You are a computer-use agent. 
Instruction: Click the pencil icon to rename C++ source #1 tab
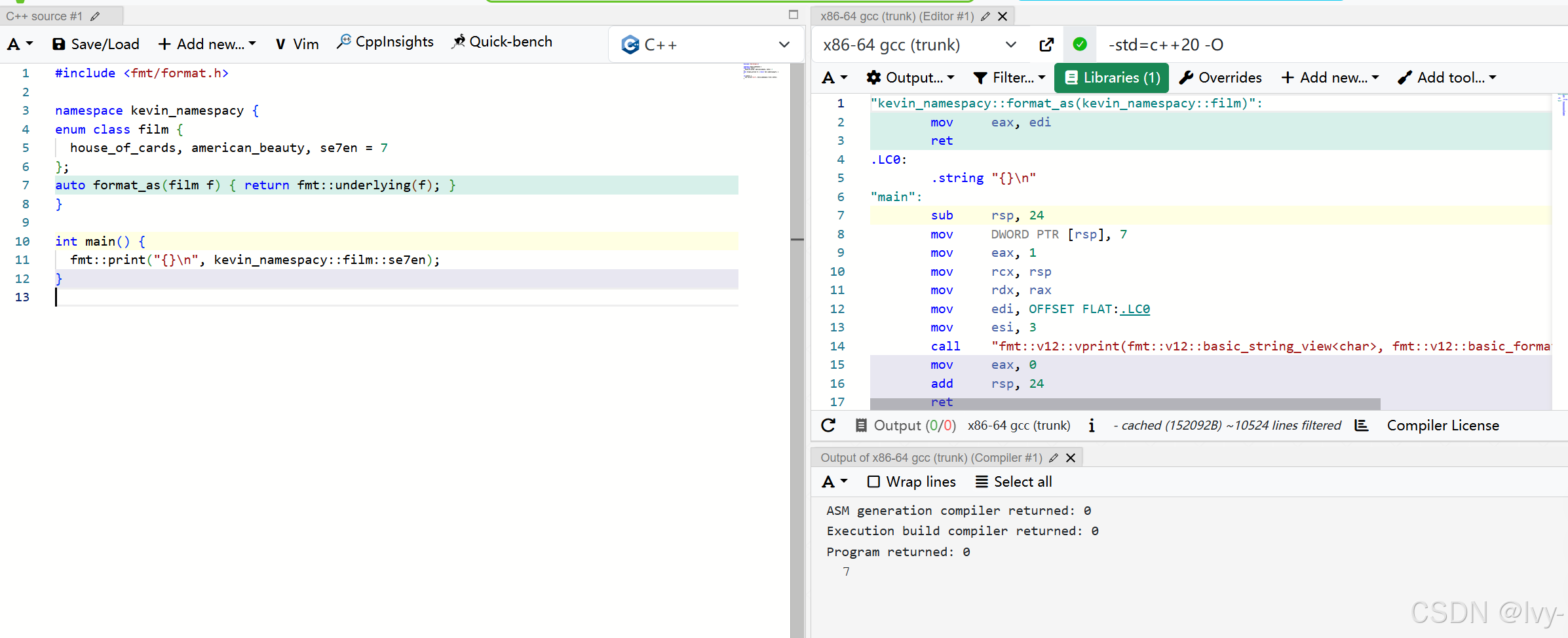95,16
